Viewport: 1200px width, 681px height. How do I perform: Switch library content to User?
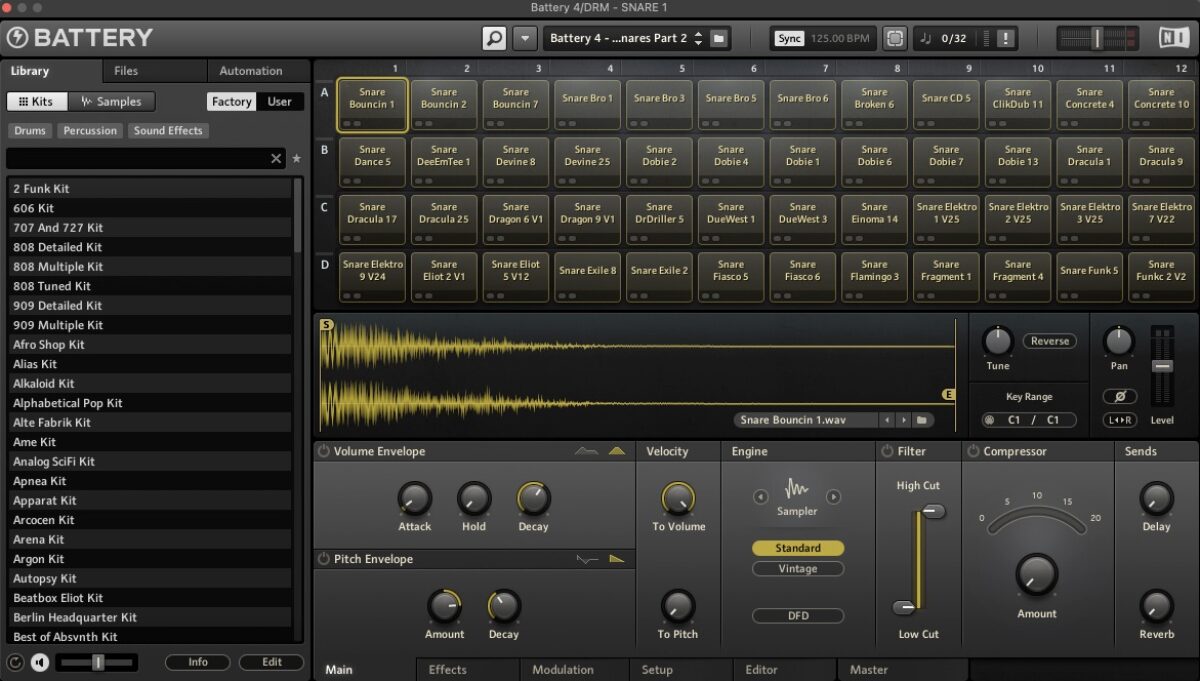click(280, 102)
